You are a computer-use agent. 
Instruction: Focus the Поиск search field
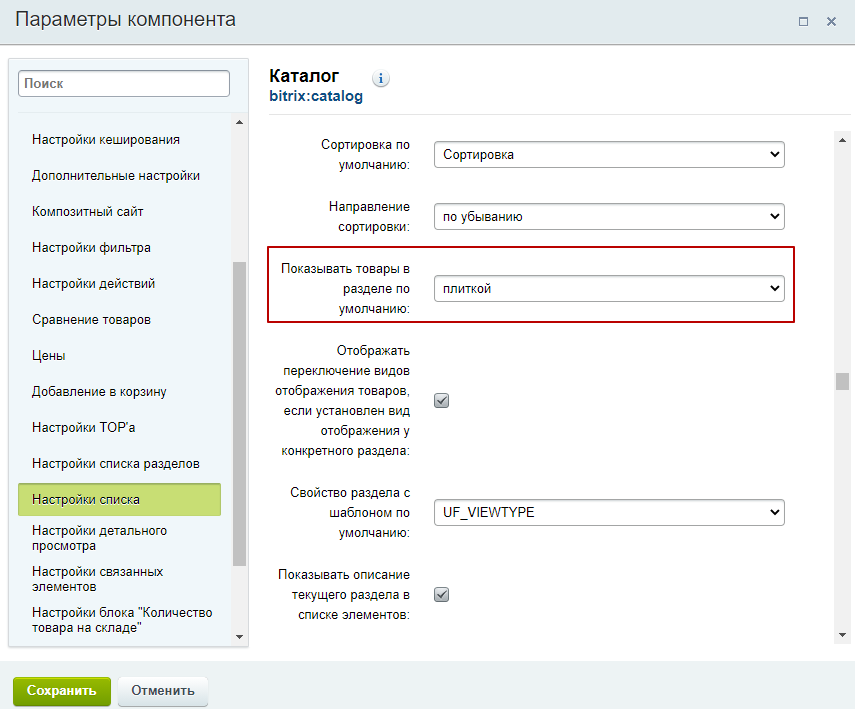click(124, 83)
